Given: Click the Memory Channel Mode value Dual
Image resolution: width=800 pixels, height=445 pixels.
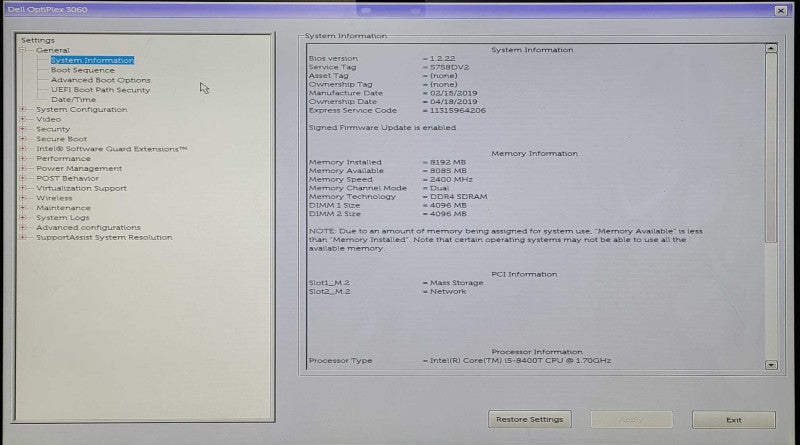Looking at the screenshot, I should 439,188.
